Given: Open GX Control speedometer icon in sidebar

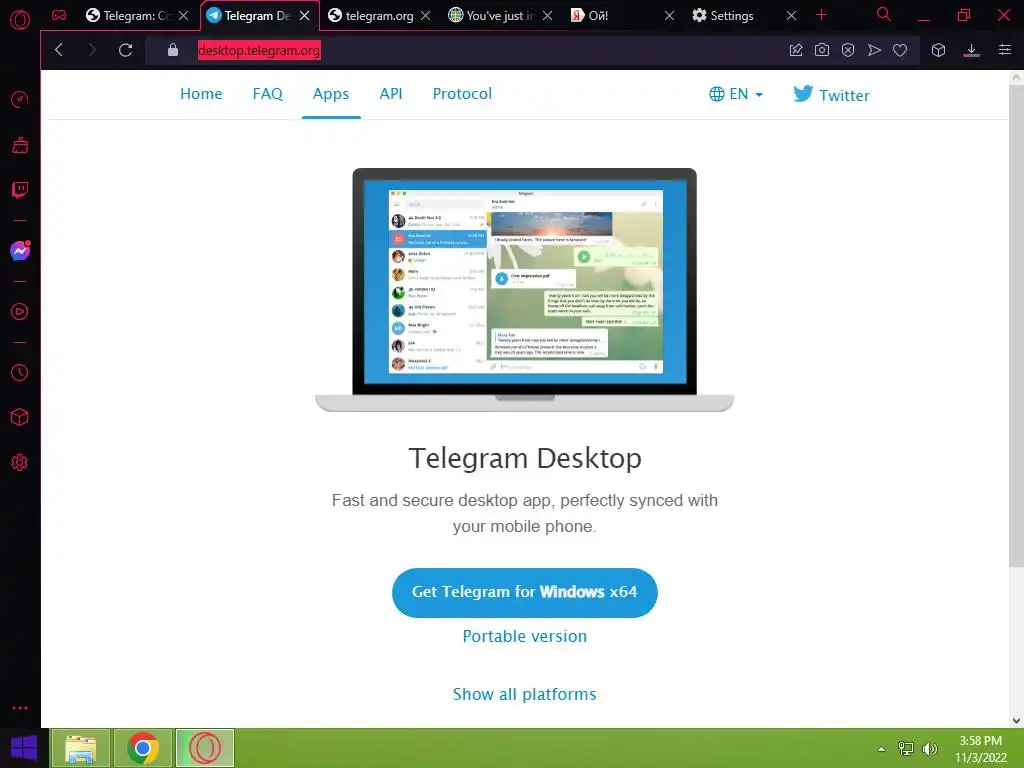Looking at the screenshot, I should tap(20, 99).
